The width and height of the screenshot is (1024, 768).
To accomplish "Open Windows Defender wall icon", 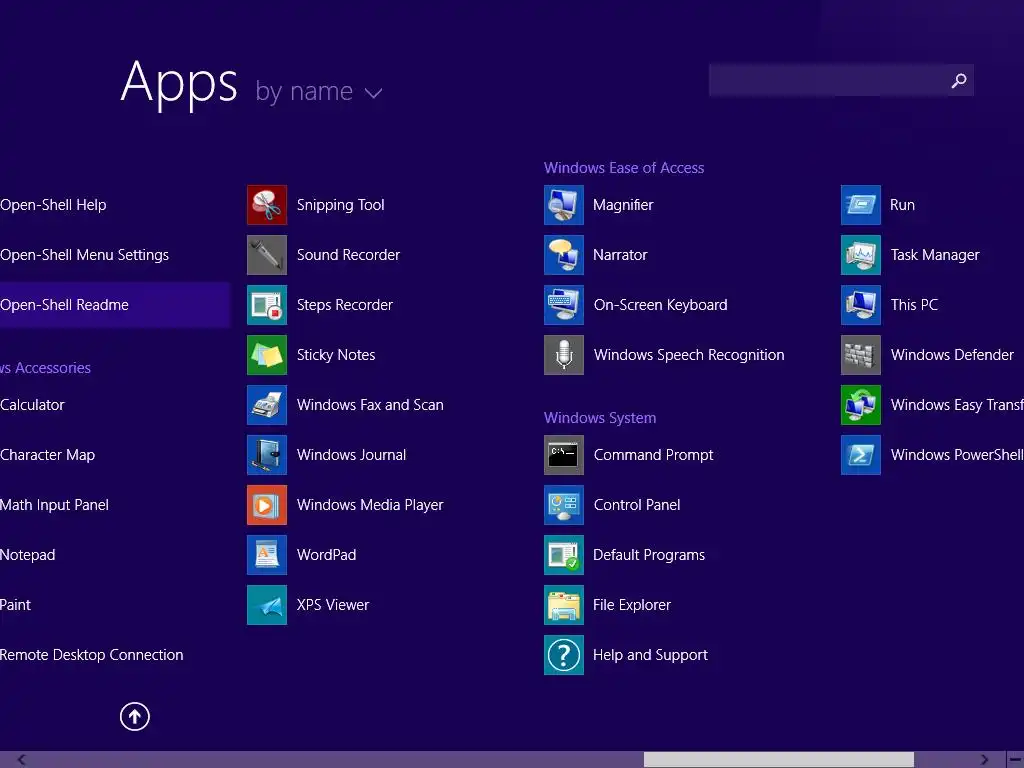I will [x=861, y=355].
